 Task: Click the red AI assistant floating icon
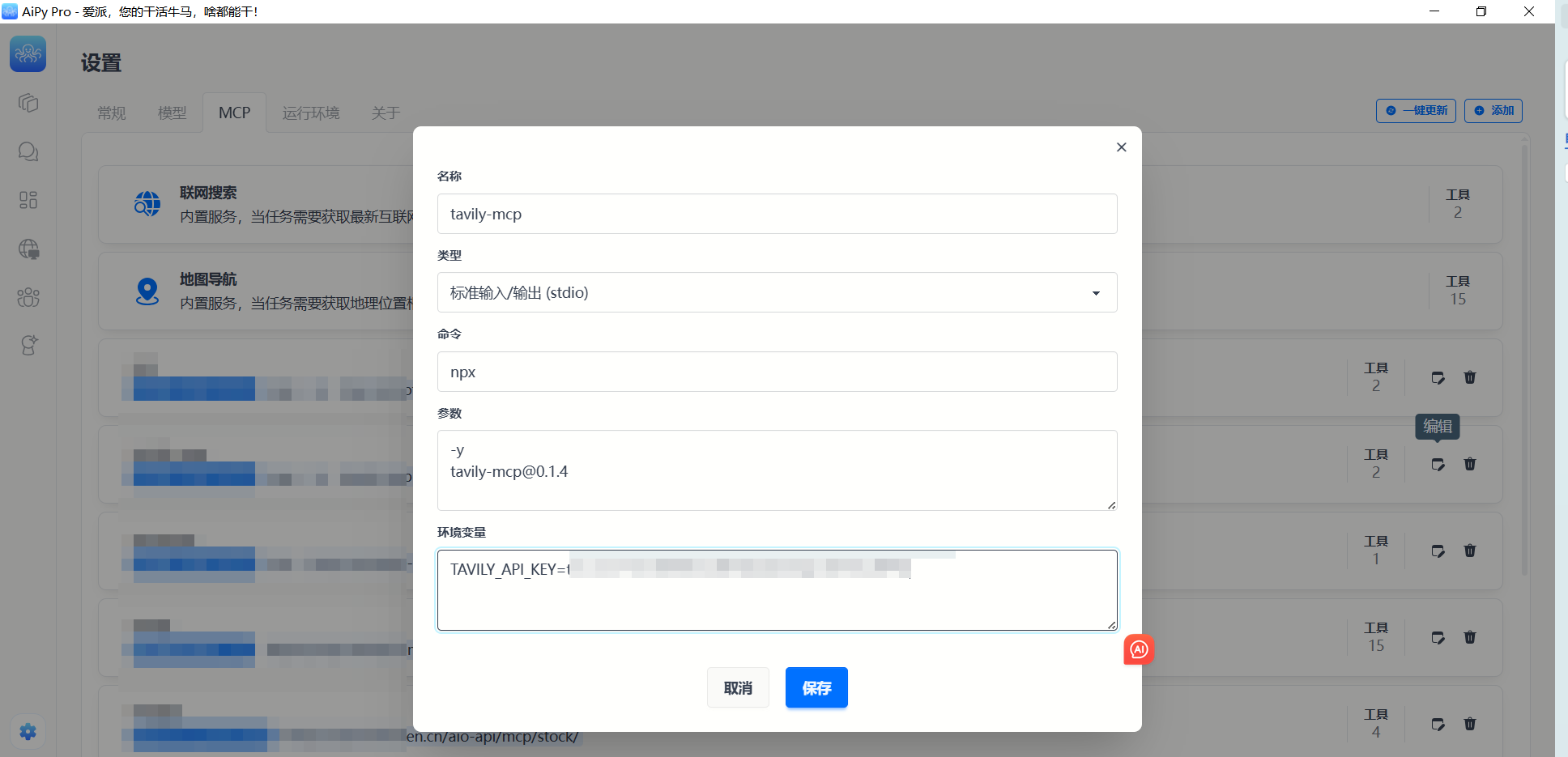(1139, 649)
